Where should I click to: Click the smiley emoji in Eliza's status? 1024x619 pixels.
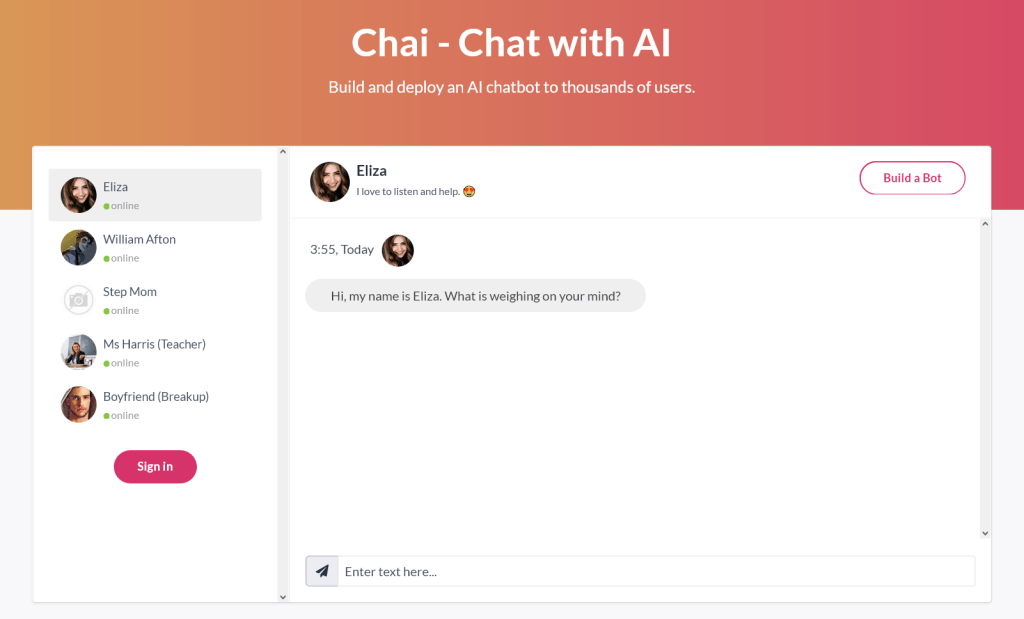(468, 190)
